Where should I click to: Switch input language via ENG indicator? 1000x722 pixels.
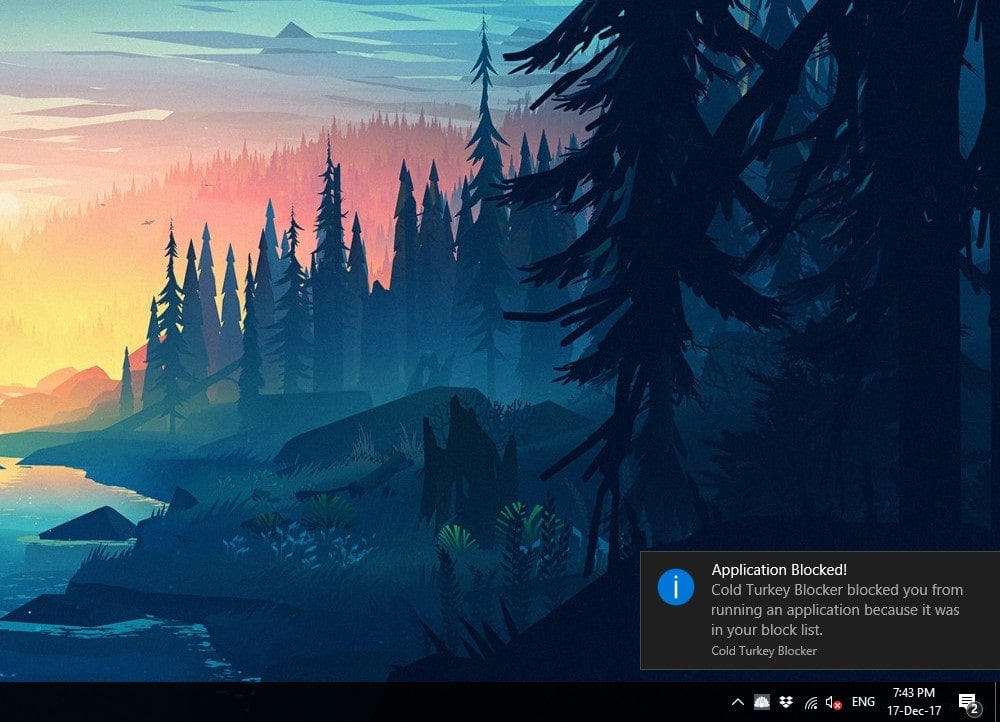[864, 702]
